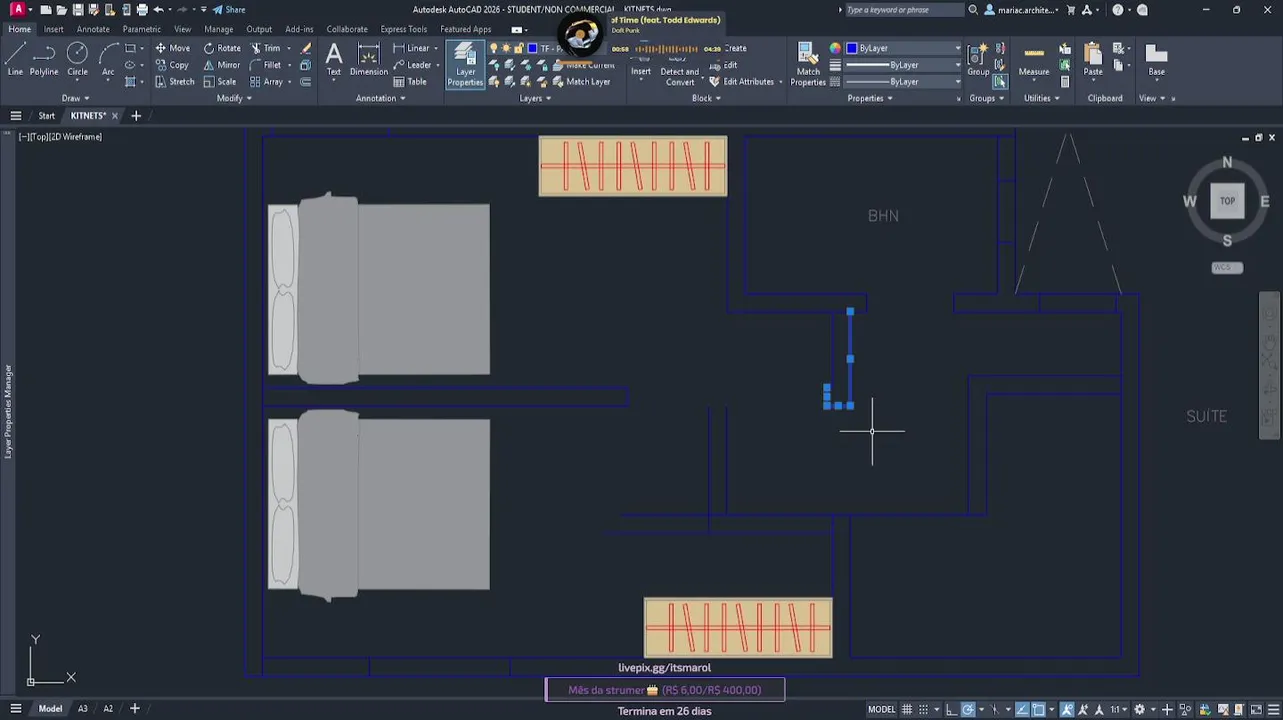Activate the Stretch command

pyautogui.click(x=175, y=82)
